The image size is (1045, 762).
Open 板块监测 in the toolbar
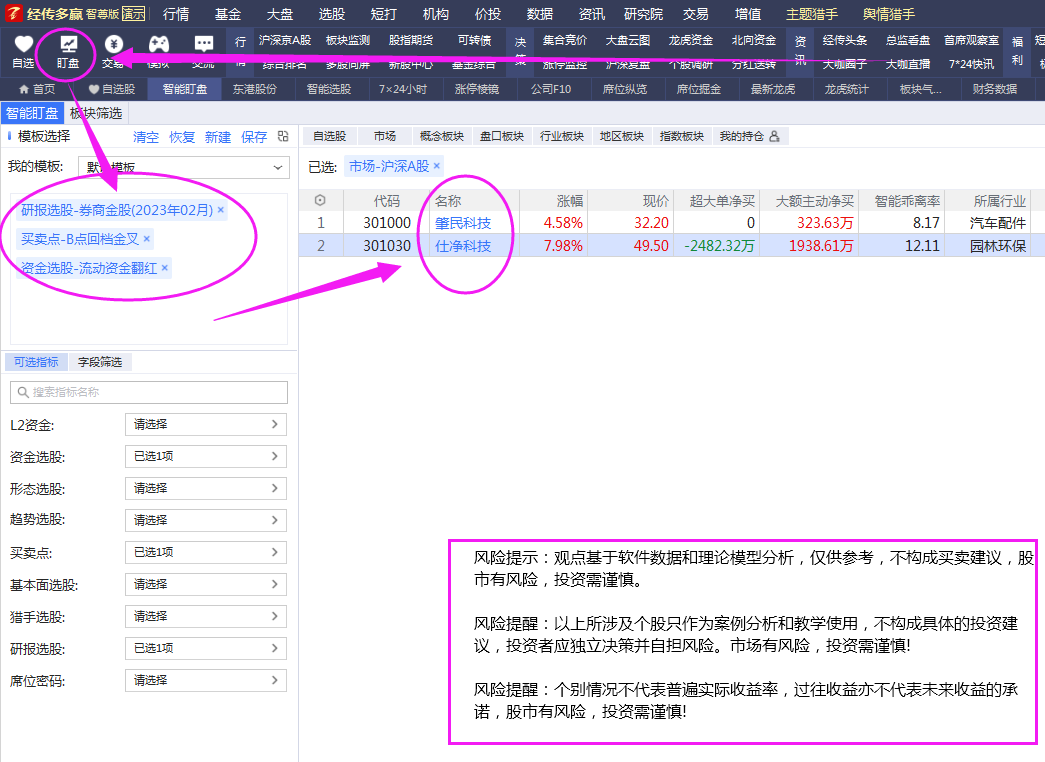coord(348,41)
